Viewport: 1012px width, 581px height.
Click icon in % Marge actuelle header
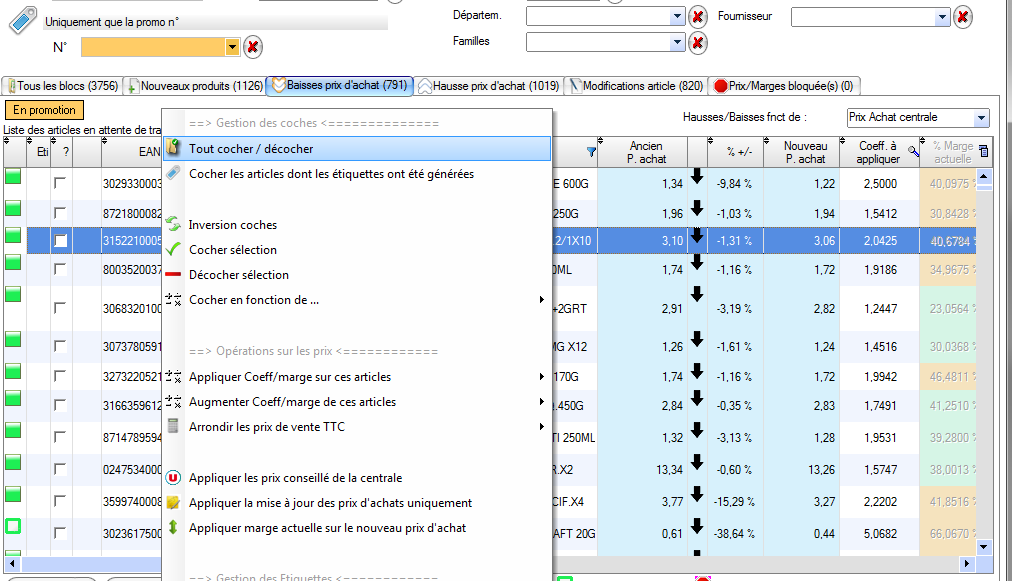[982, 152]
